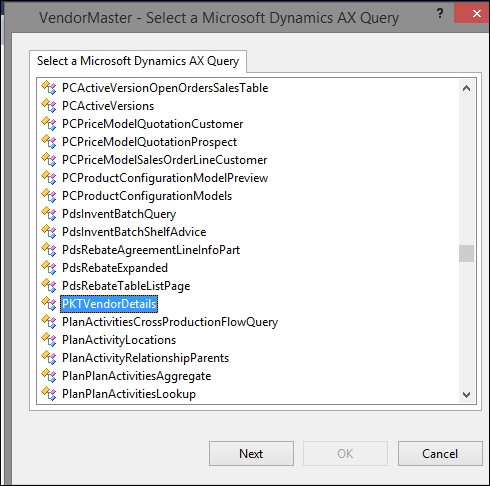Click the query list scroll down arrow
This screenshot has width=490, height=486.
tap(466, 395)
